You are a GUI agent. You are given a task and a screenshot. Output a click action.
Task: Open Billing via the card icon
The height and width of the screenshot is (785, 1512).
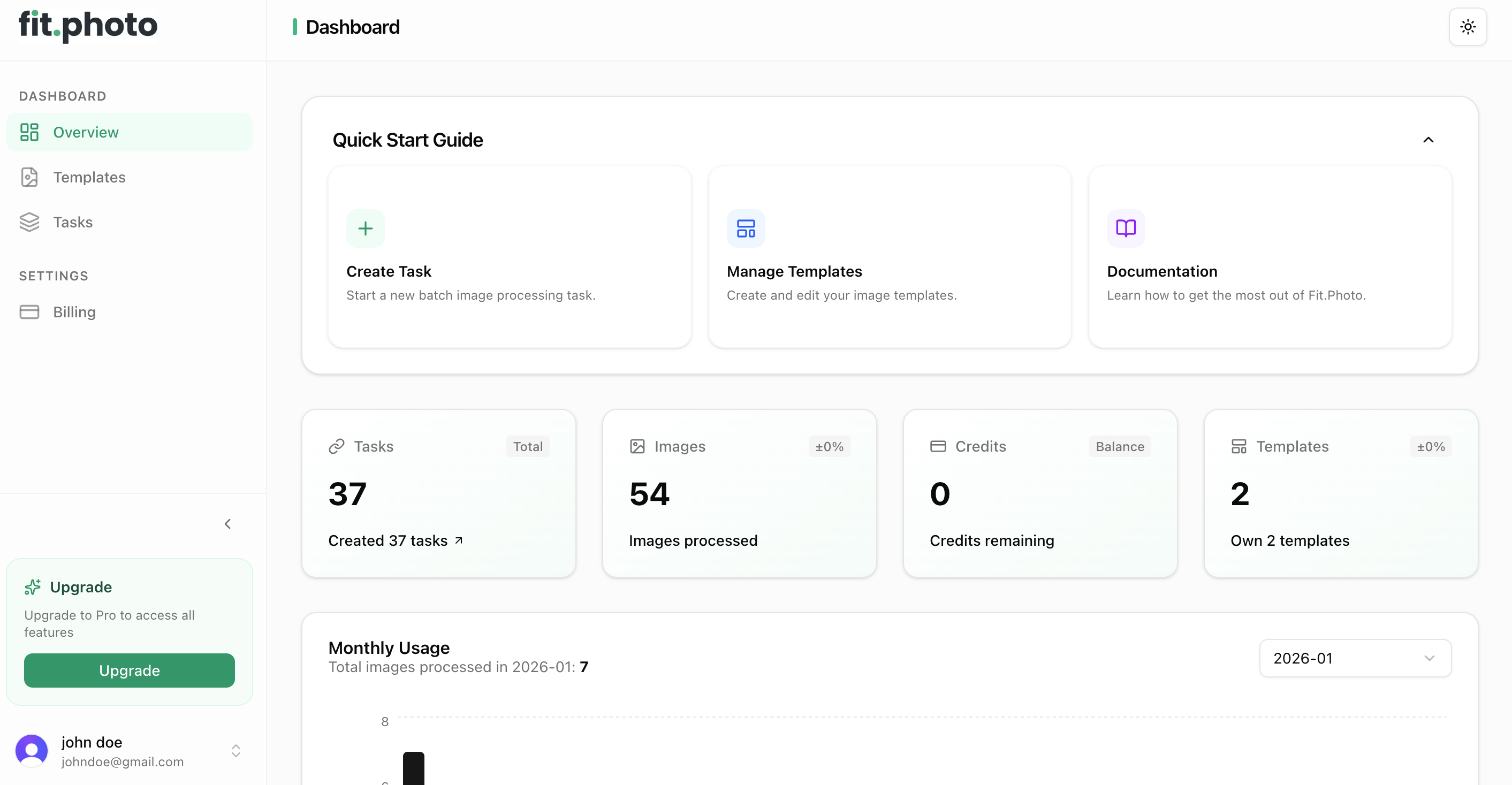(30, 311)
